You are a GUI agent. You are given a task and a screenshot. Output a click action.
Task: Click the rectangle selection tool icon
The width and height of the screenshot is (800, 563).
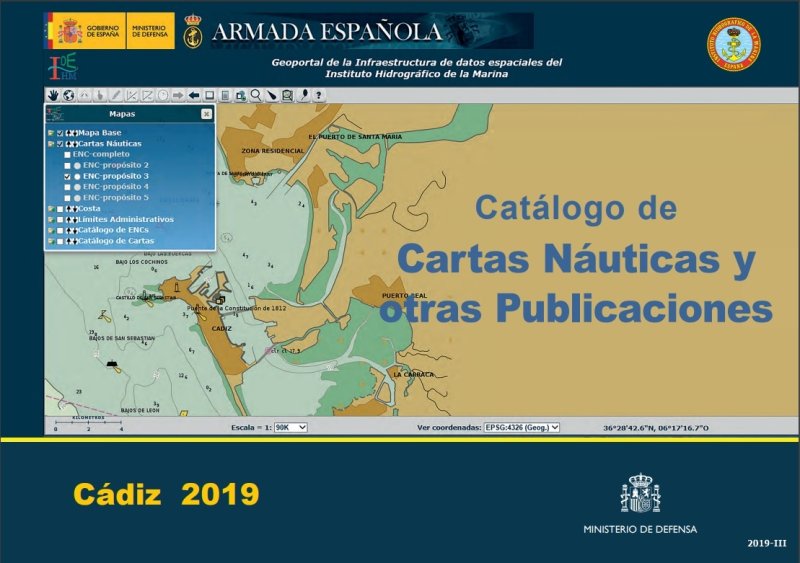pos(210,95)
